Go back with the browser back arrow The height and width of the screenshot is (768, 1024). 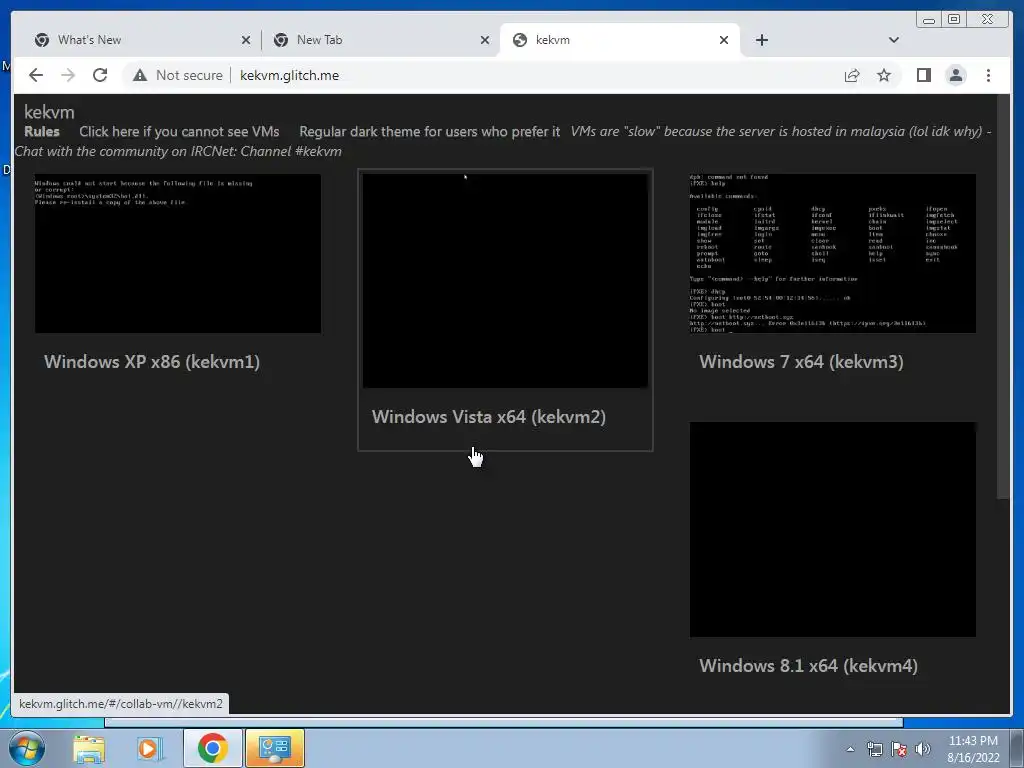pos(36,75)
